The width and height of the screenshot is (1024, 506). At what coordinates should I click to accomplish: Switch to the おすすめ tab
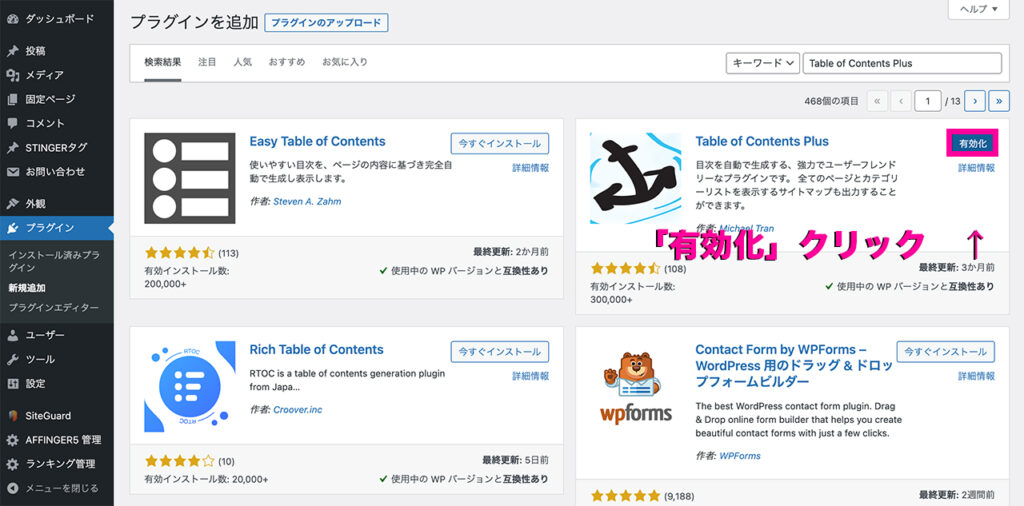pyautogui.click(x=287, y=63)
